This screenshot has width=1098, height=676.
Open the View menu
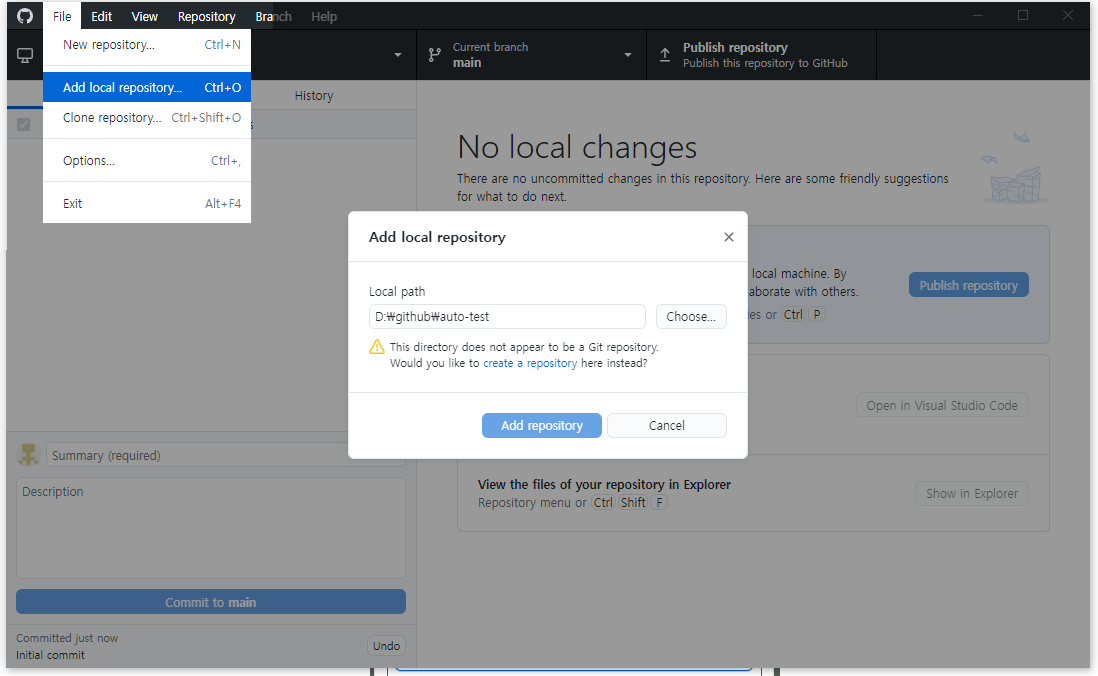pyautogui.click(x=144, y=16)
